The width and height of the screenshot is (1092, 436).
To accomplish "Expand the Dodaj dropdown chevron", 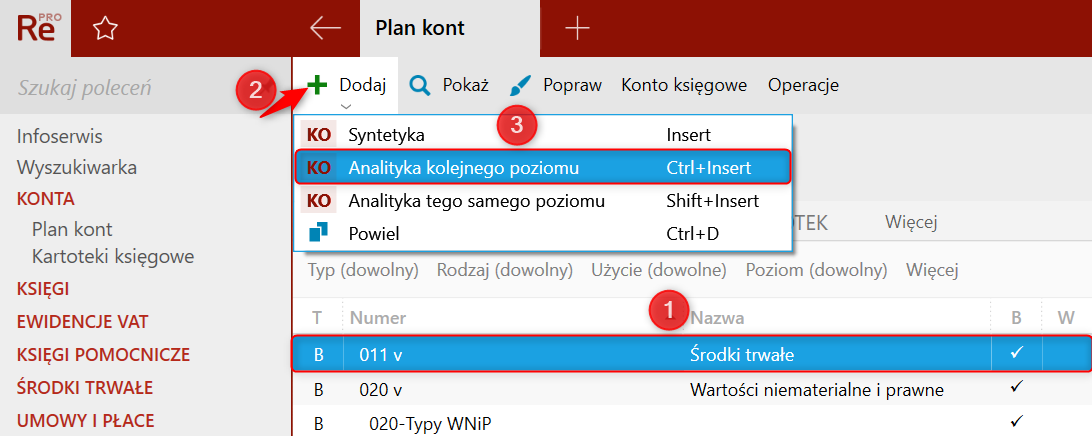I will tap(346, 105).
